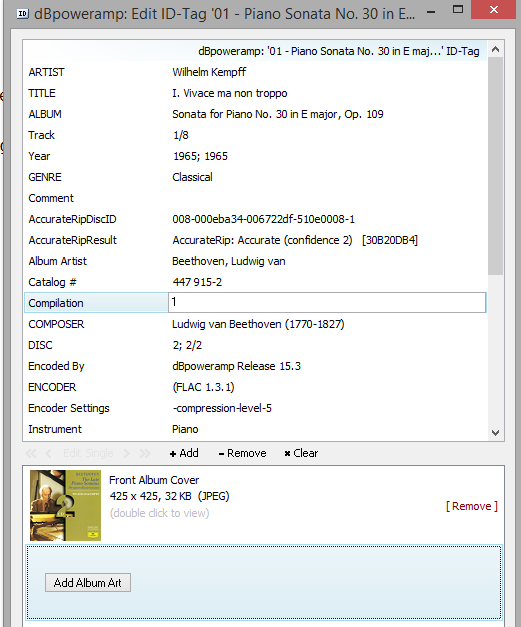Click the Add Album Art button
This screenshot has height=627, width=521.
(88, 583)
